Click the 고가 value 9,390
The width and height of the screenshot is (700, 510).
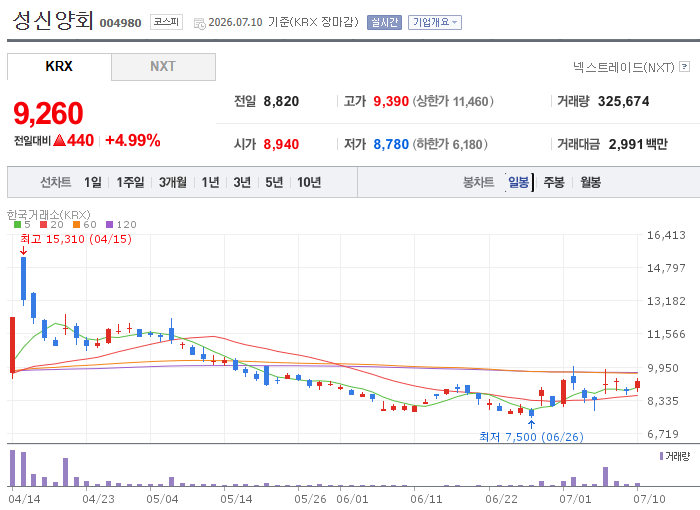pos(391,101)
